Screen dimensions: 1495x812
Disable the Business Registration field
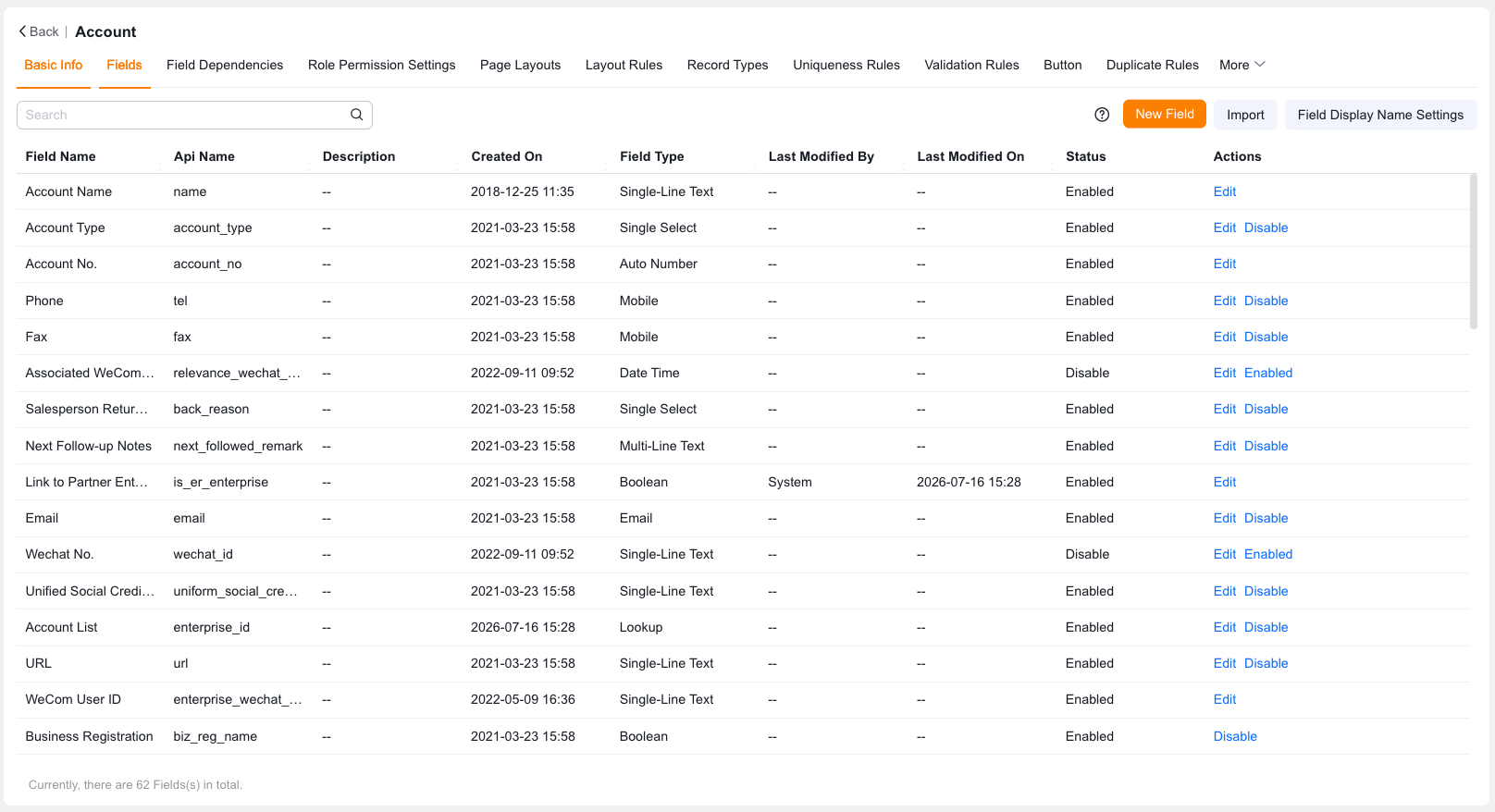pos(1235,736)
